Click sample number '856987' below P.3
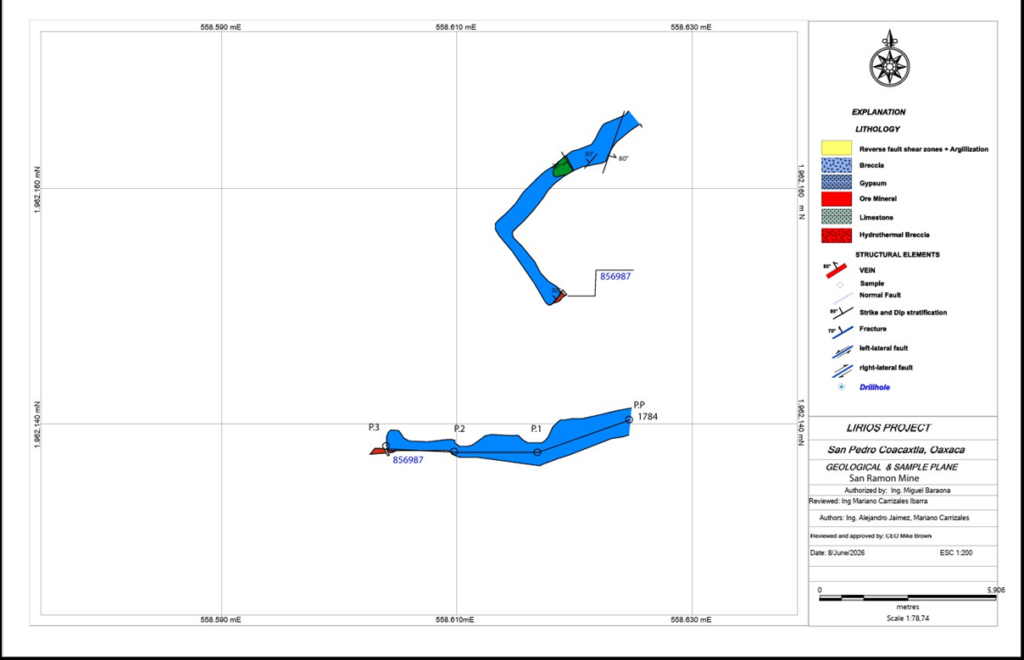Image resolution: width=1024 pixels, height=660 pixels. (408, 460)
